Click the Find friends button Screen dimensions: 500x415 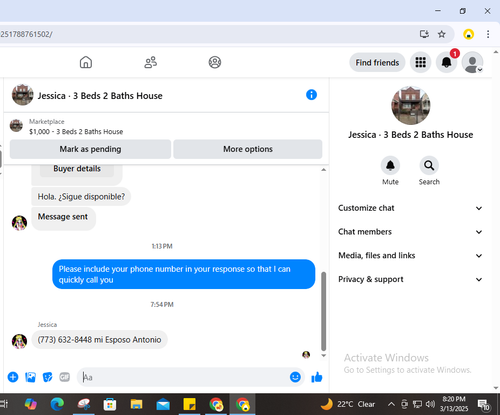pos(377,63)
